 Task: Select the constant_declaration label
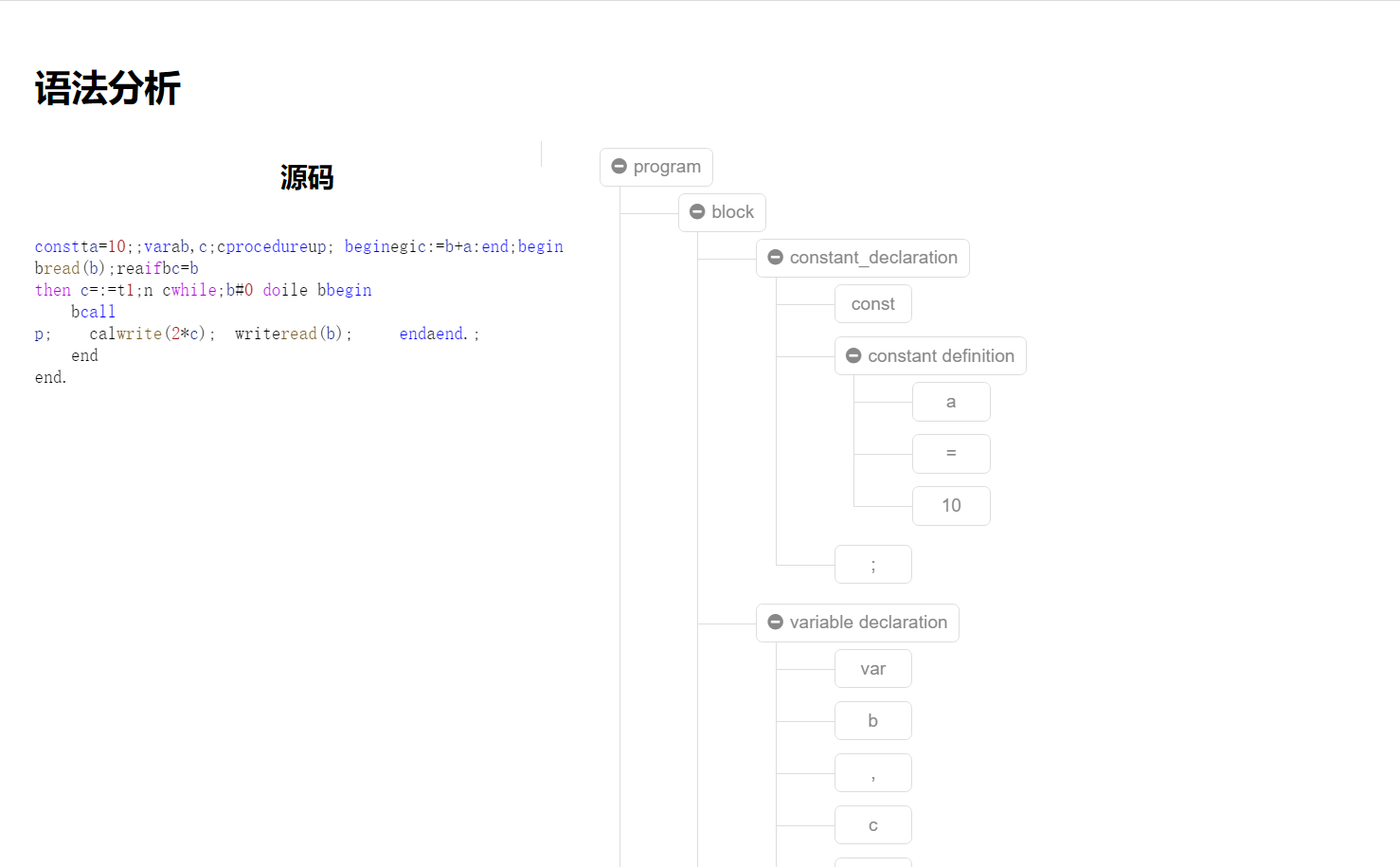click(873, 258)
